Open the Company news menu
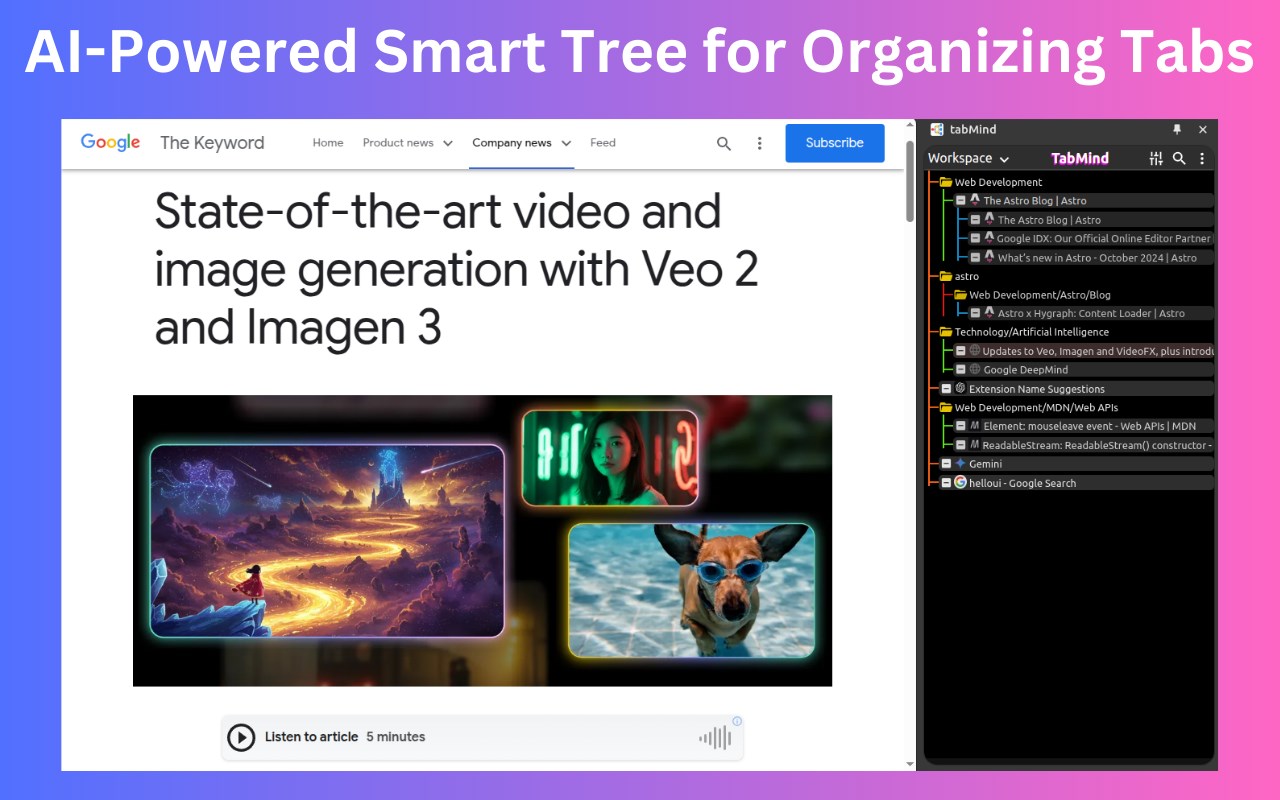The width and height of the screenshot is (1280, 800). pyautogui.click(x=522, y=143)
